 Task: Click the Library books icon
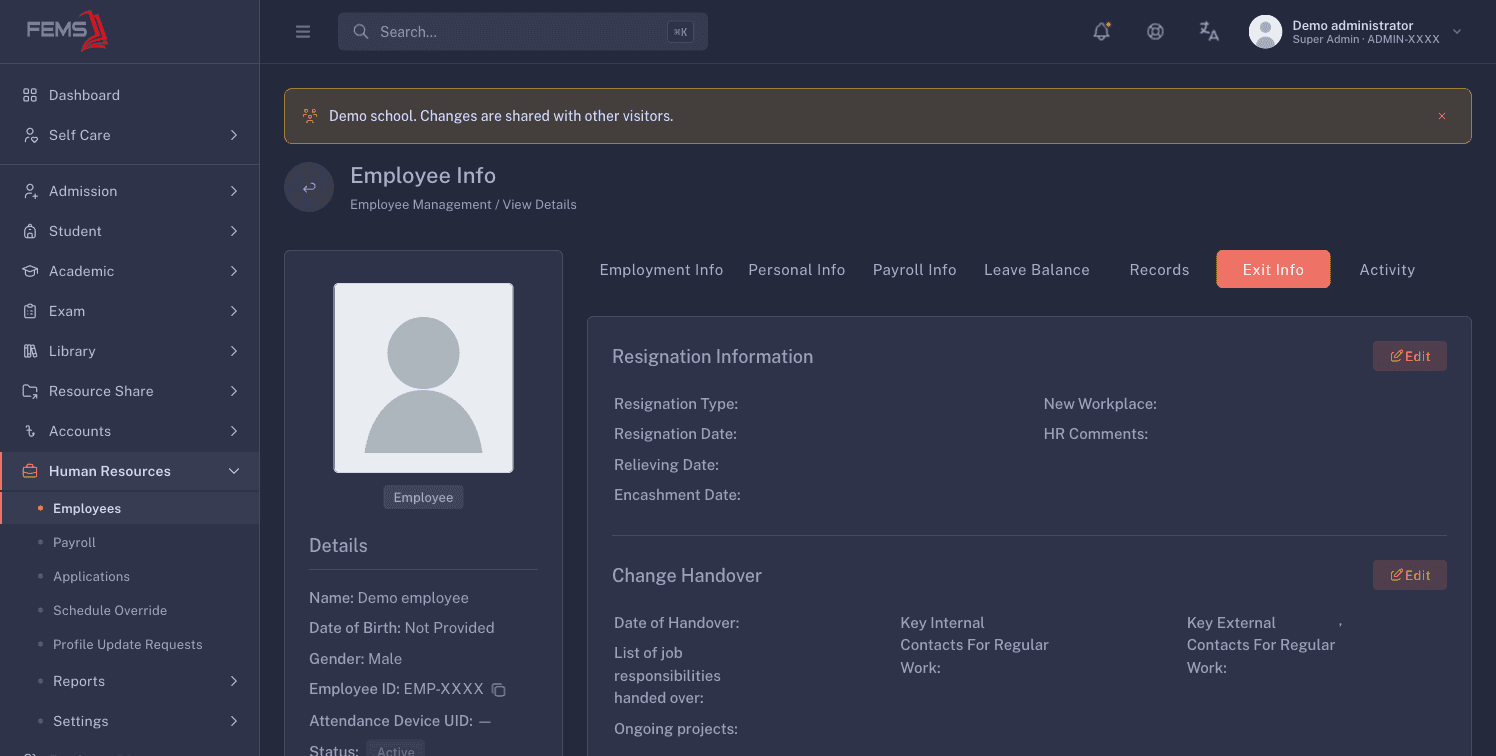(30, 351)
